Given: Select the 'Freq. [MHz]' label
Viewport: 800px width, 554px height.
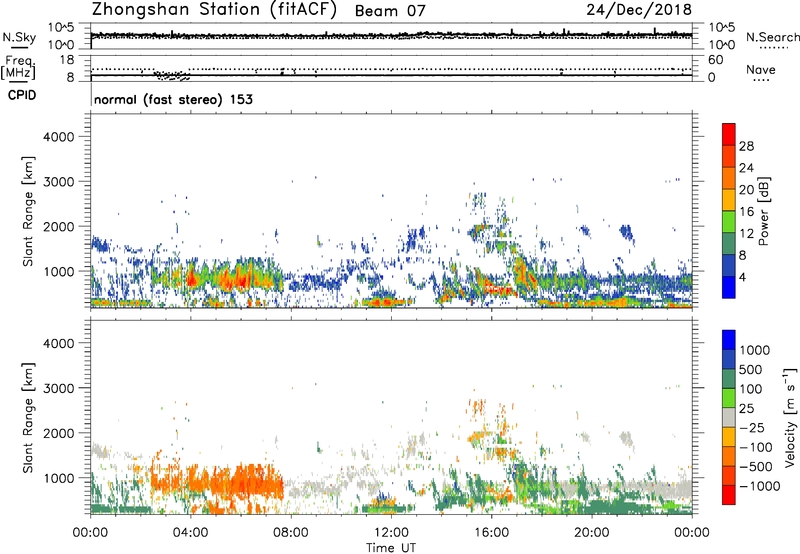Looking at the screenshot, I should click(19, 68).
